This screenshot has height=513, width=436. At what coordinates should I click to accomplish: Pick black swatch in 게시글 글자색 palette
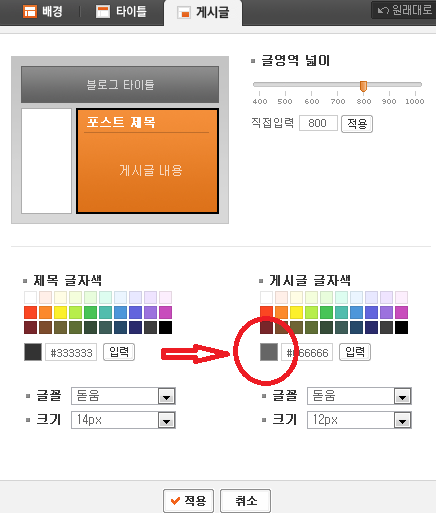tap(401, 328)
